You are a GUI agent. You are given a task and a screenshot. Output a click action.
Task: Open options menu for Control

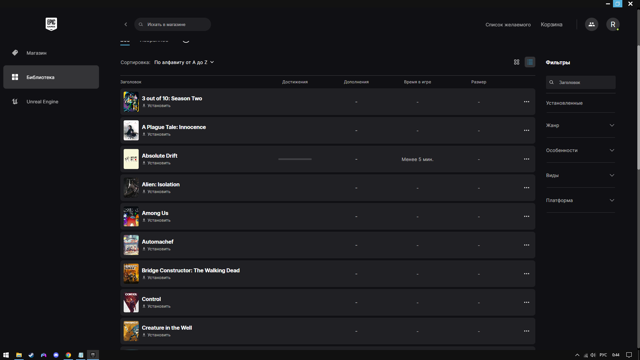(x=527, y=302)
